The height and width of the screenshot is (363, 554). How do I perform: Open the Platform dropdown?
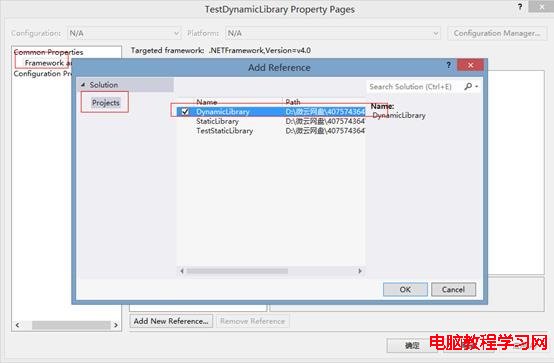pos(333,33)
